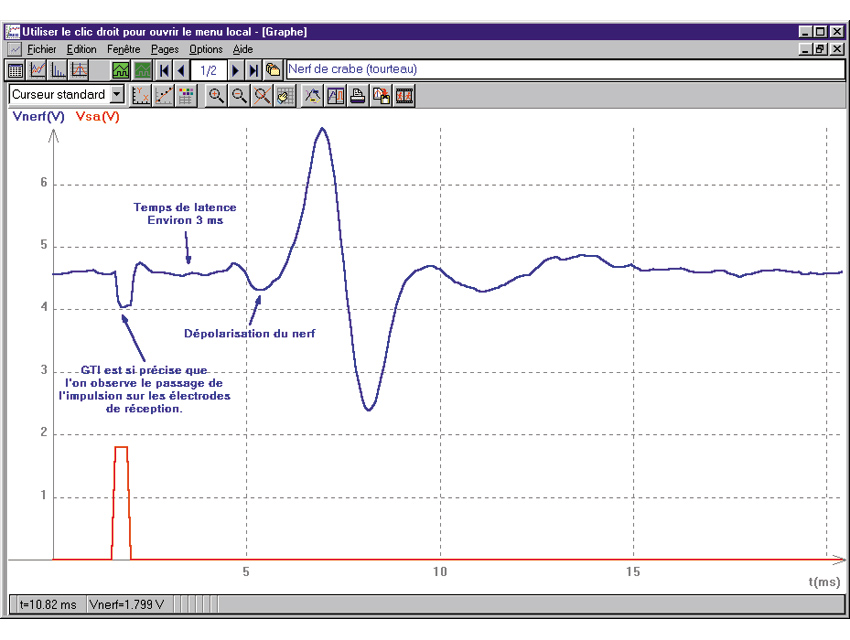Click the zoom out magnifier
The image size is (850, 640).
pos(239,96)
